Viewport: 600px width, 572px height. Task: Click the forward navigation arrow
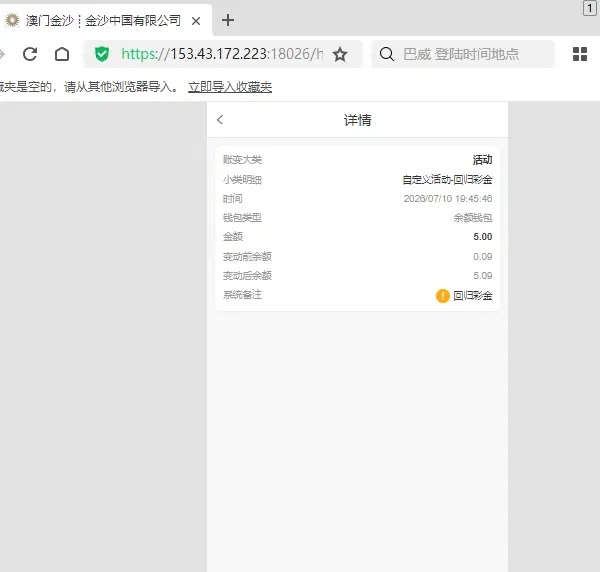coord(2,54)
